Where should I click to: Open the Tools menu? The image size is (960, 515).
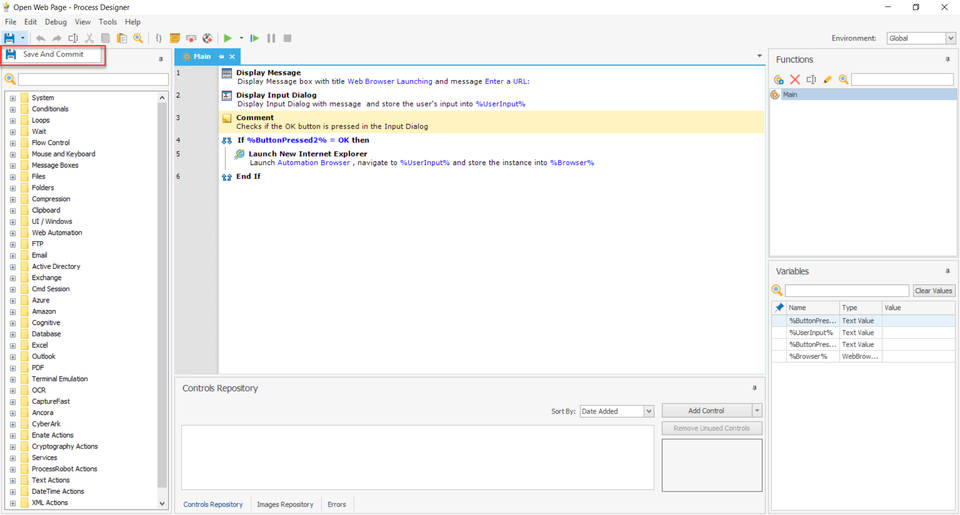click(108, 22)
